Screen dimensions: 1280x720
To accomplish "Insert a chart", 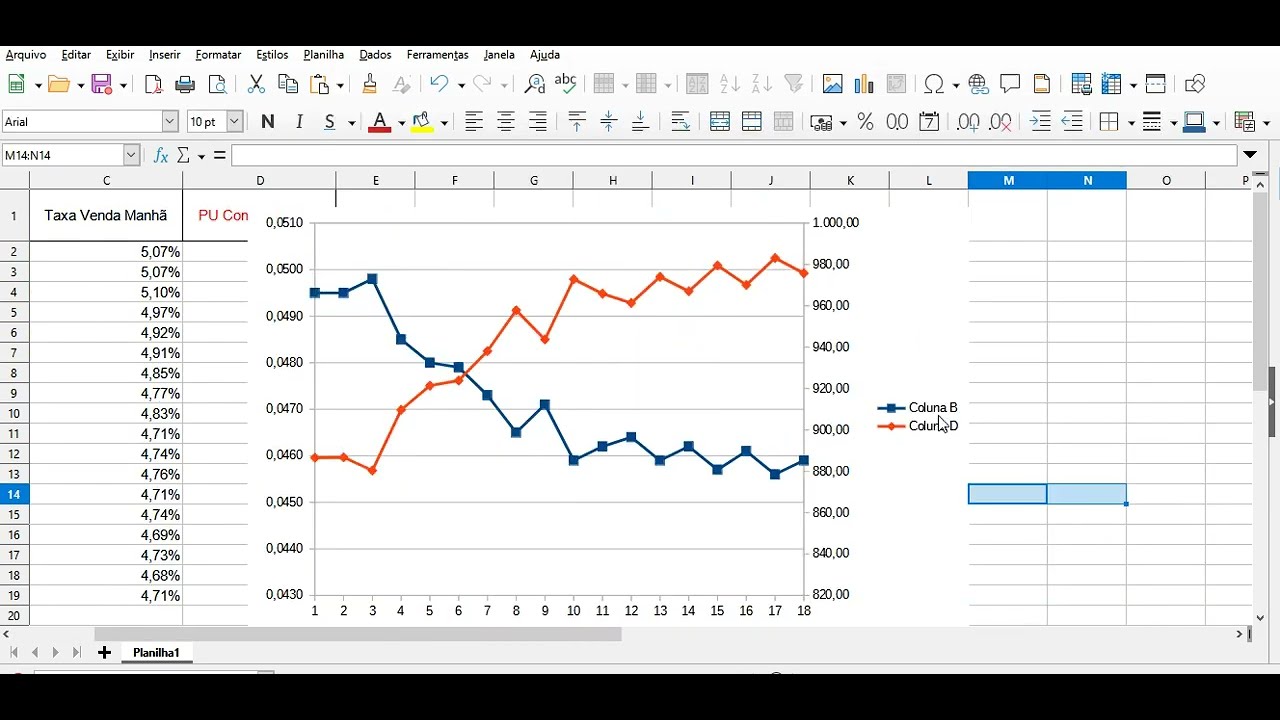I will (x=864, y=84).
